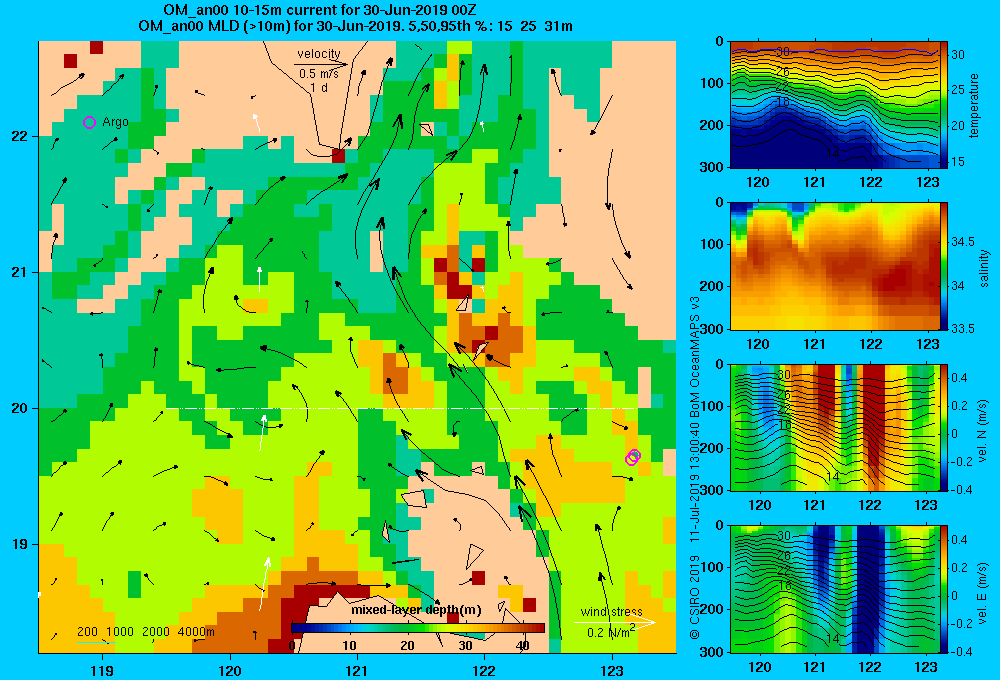Click the '15' tick on temperature color bar
The image size is (1000, 680).
(958, 162)
